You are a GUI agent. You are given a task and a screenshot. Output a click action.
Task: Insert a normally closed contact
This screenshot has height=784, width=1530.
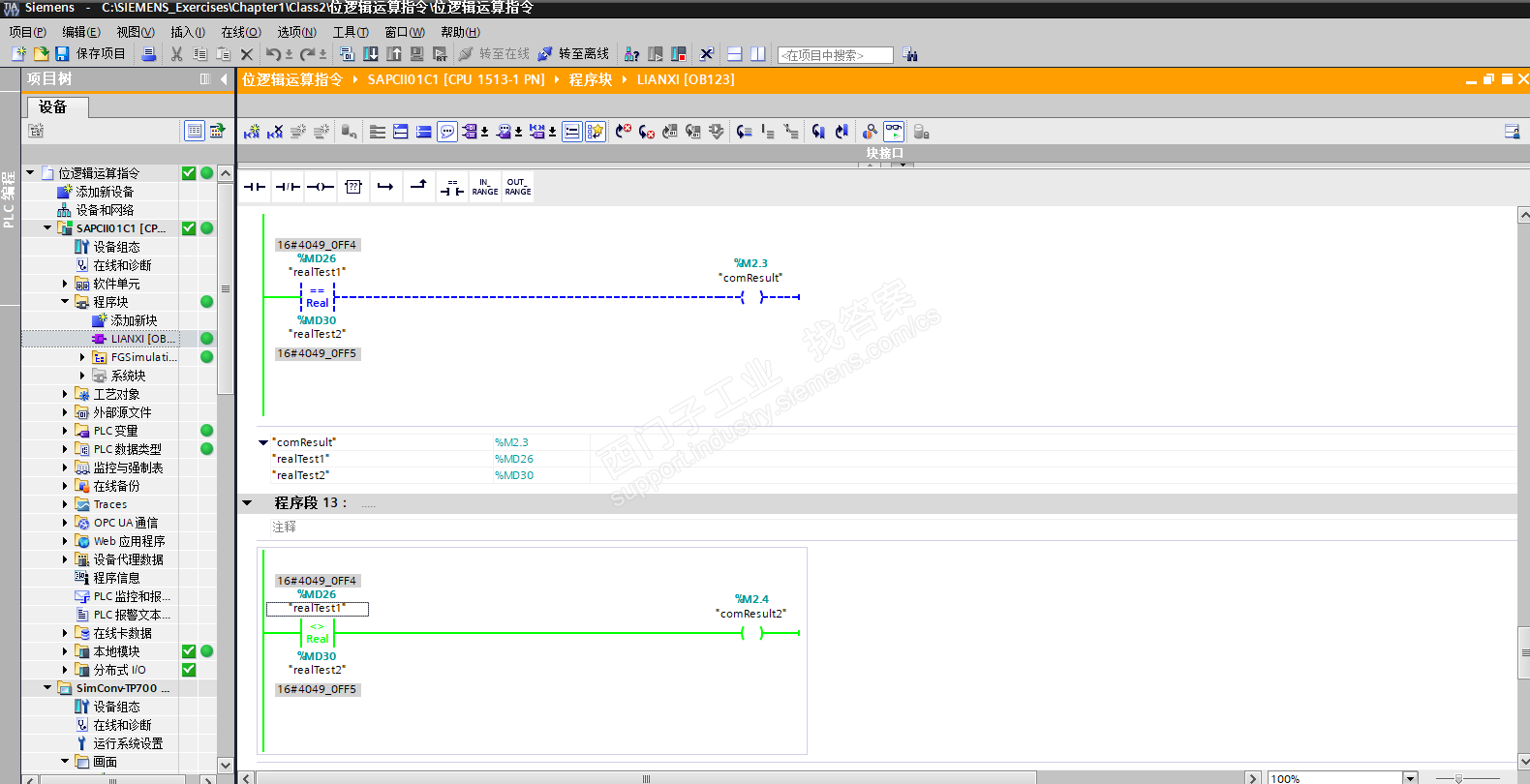[x=288, y=187]
